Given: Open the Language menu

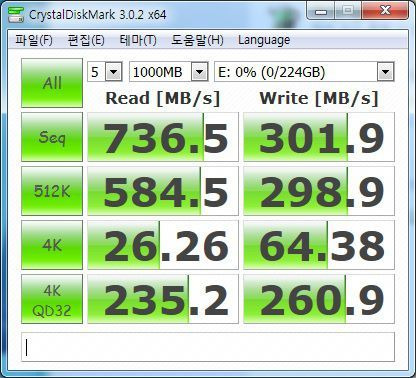Looking at the screenshot, I should click(264, 40).
